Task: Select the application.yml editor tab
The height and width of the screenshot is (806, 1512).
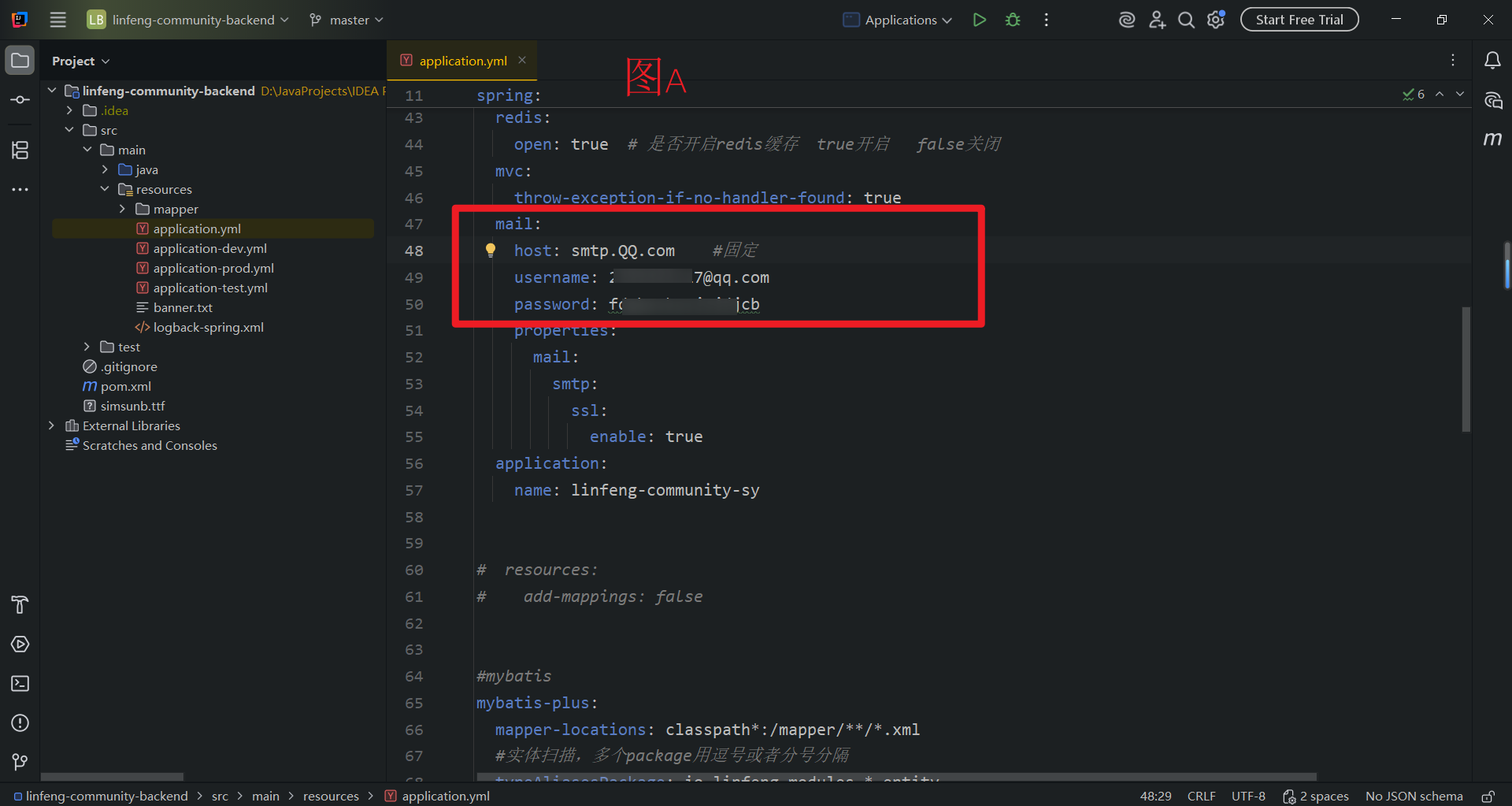Action: [462, 61]
